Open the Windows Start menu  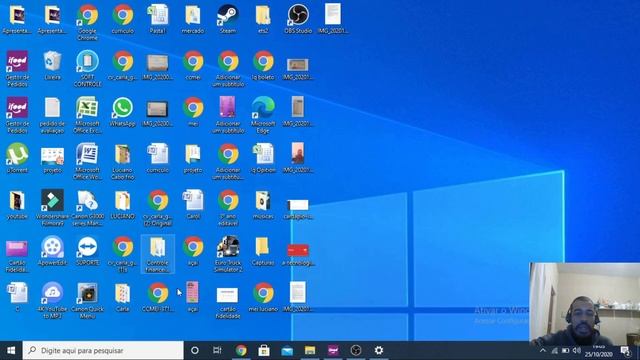coord(11,350)
